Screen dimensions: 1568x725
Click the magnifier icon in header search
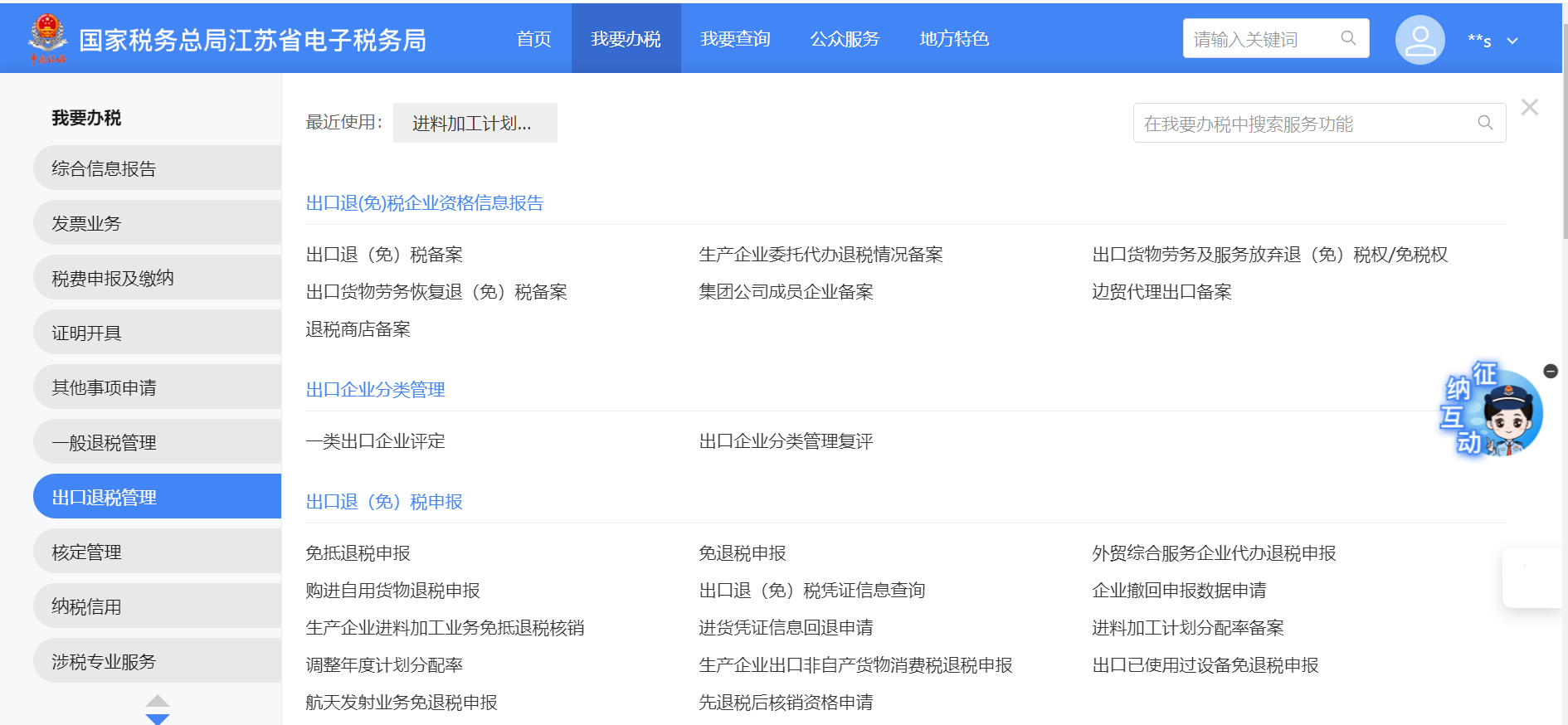(x=1348, y=38)
